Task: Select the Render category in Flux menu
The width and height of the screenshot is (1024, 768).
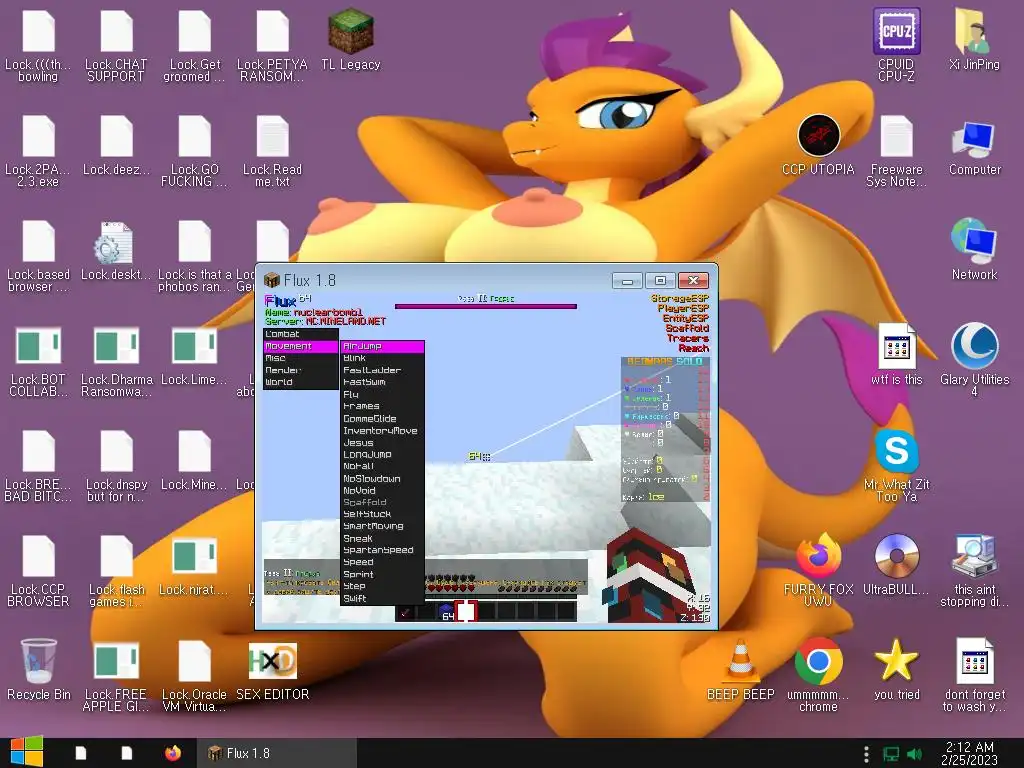Action: [x=300, y=370]
